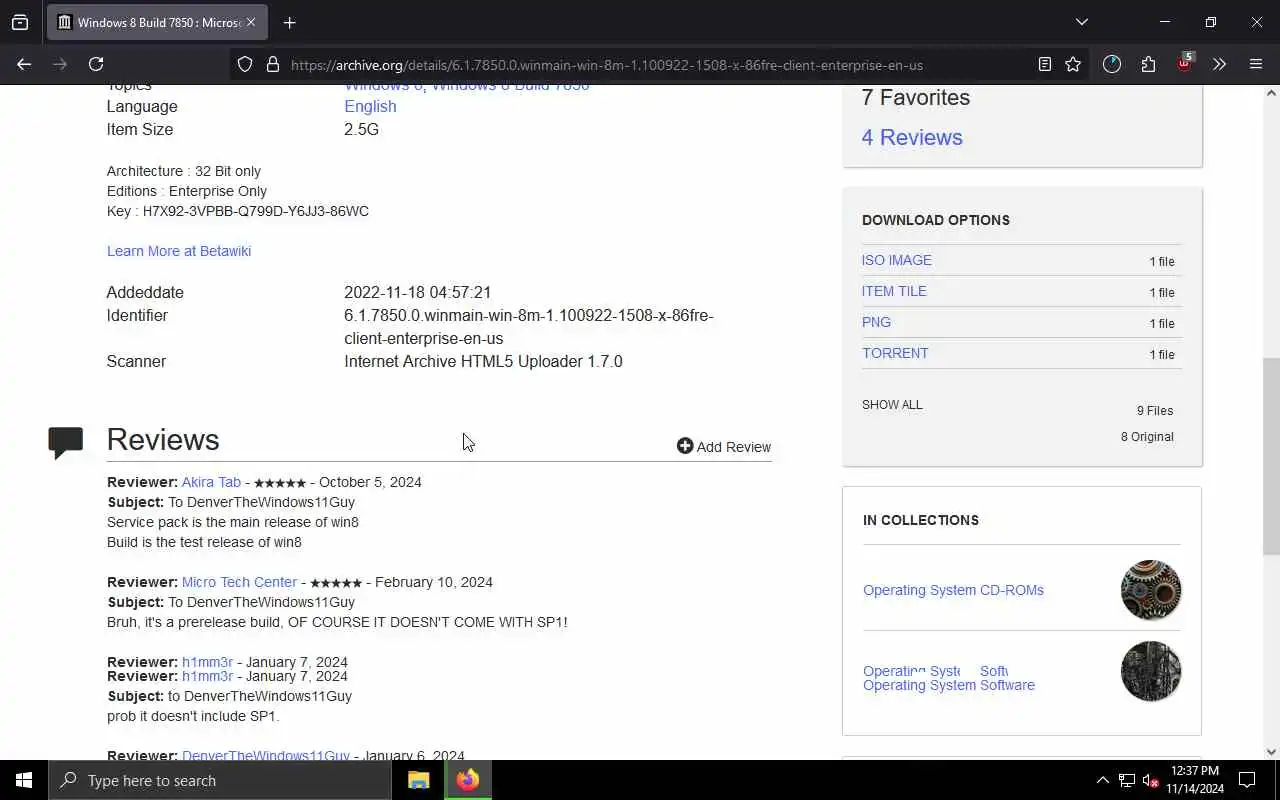Click the Add Review button
Image resolution: width=1280 pixels, height=800 pixels.
coord(724,447)
